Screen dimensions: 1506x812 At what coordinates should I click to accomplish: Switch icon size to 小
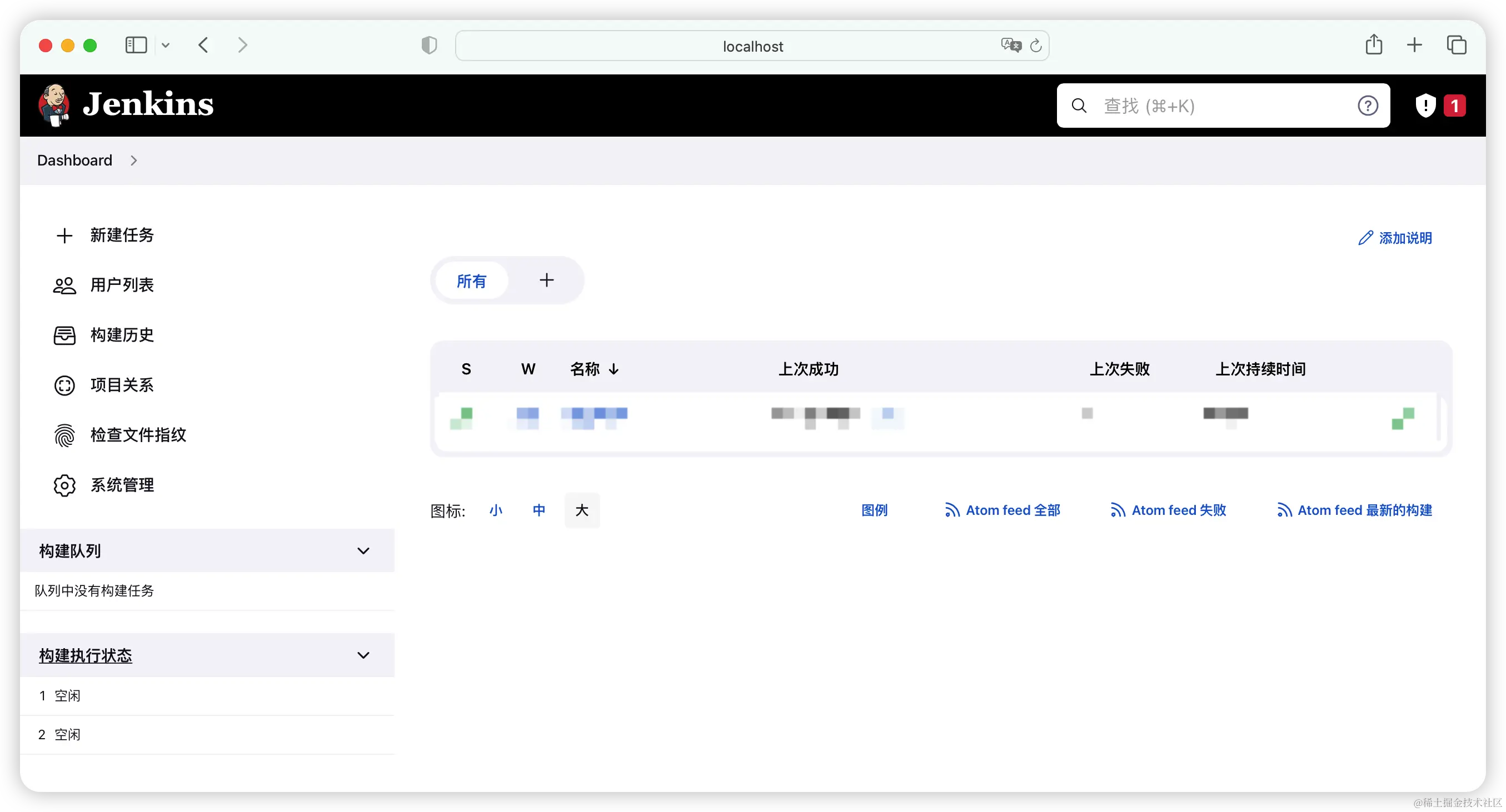[495, 510]
